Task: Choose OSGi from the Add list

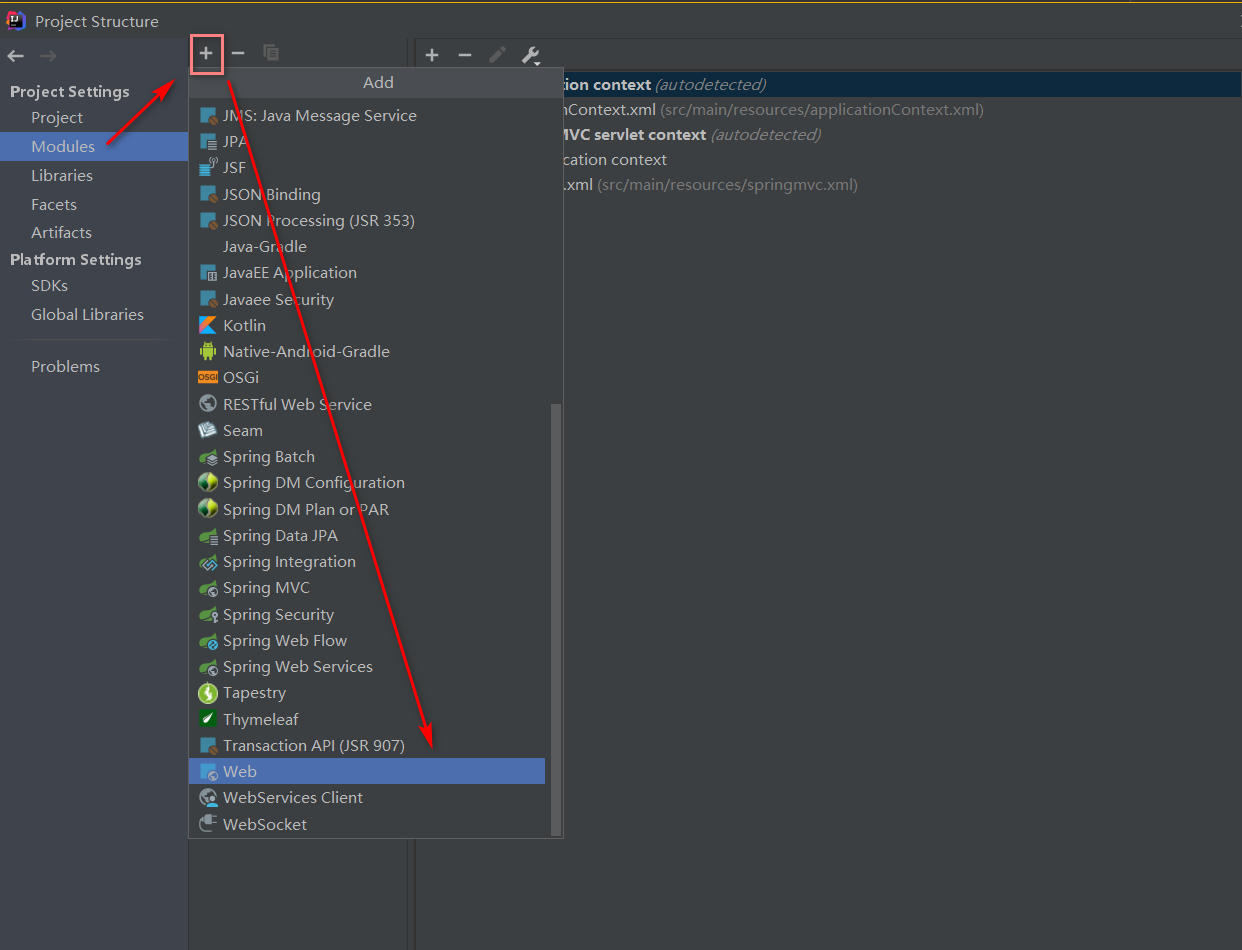Action: tap(368, 377)
